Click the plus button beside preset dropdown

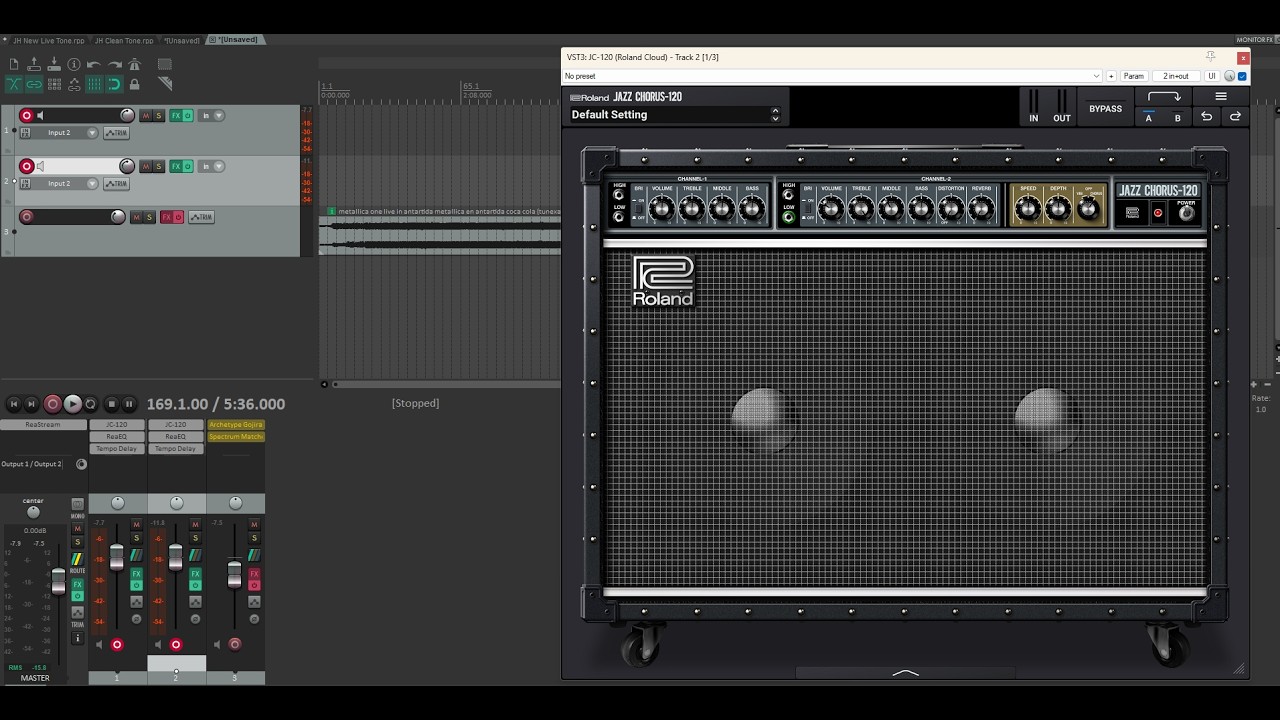(x=1111, y=76)
